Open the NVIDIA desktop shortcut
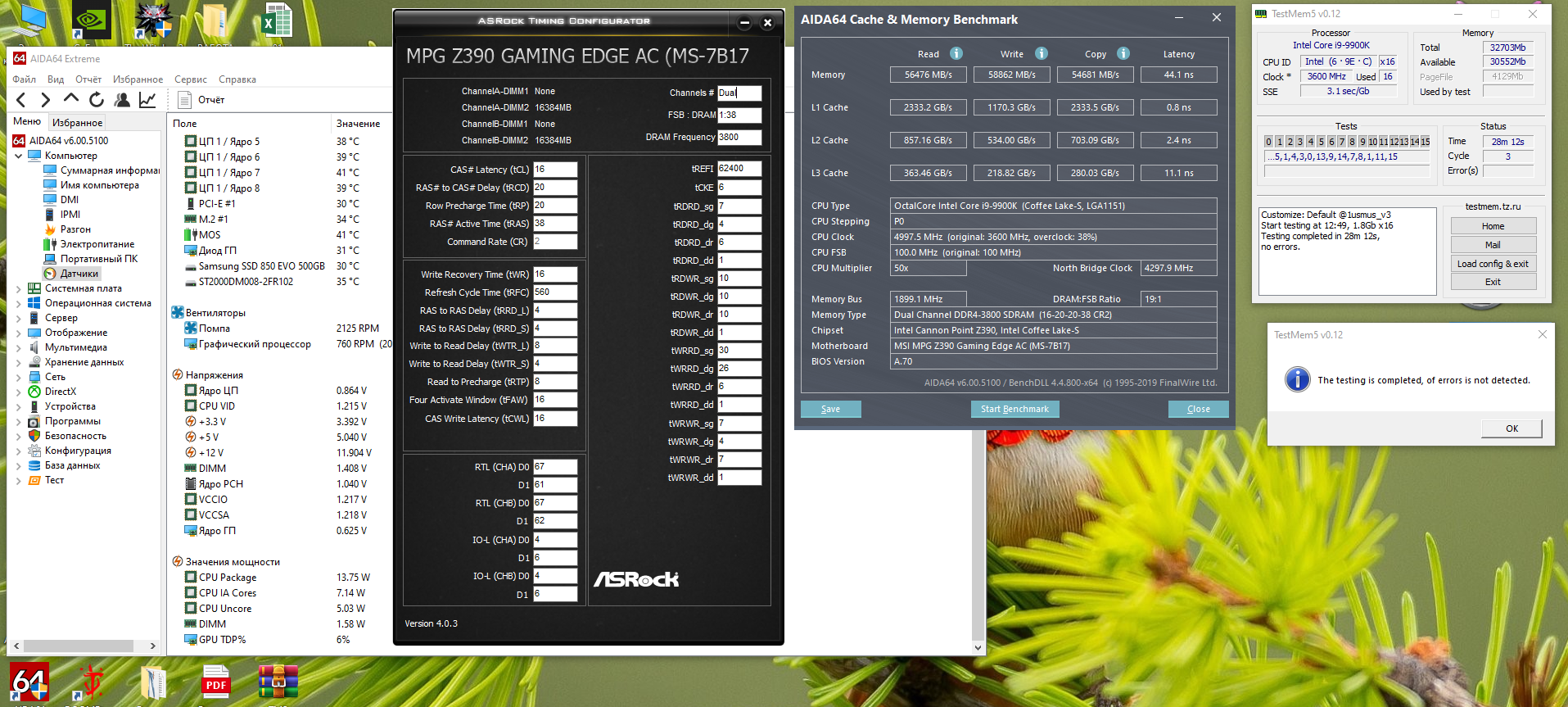This screenshot has height=707, width=1568. 92,20
